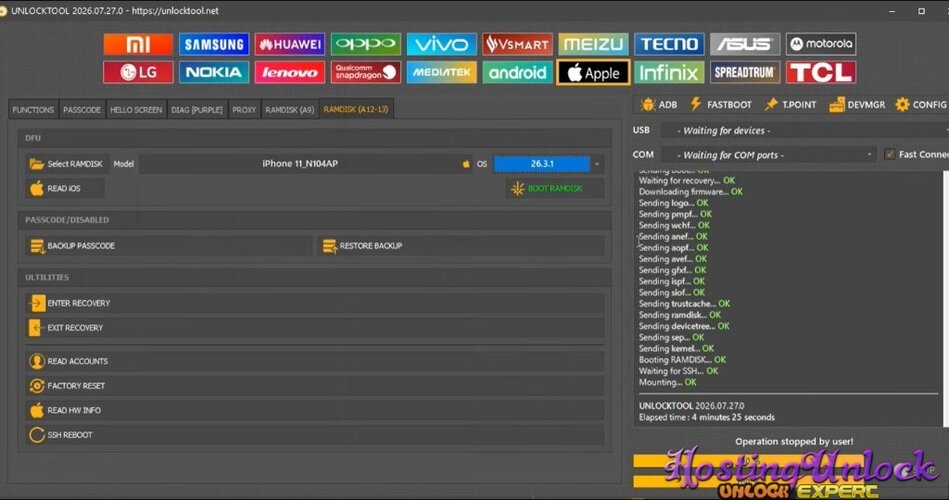
Task: Open the ADB tool
Action: click(659, 105)
